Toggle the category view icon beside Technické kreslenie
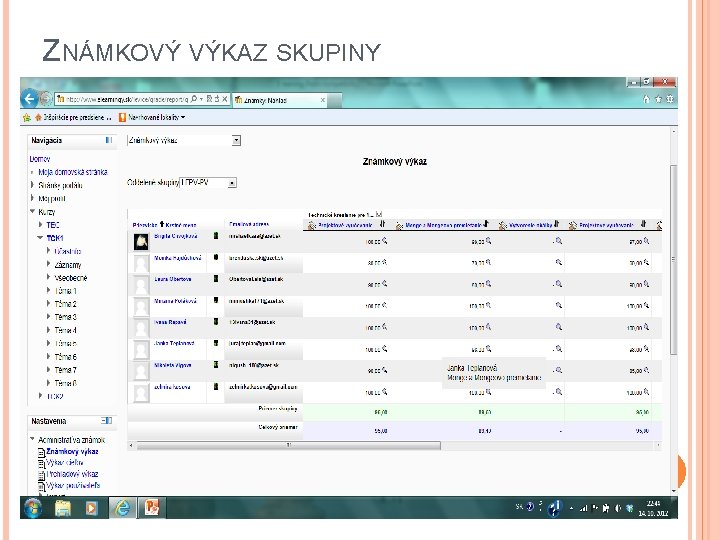This screenshot has height=540, width=720. pos(379,214)
